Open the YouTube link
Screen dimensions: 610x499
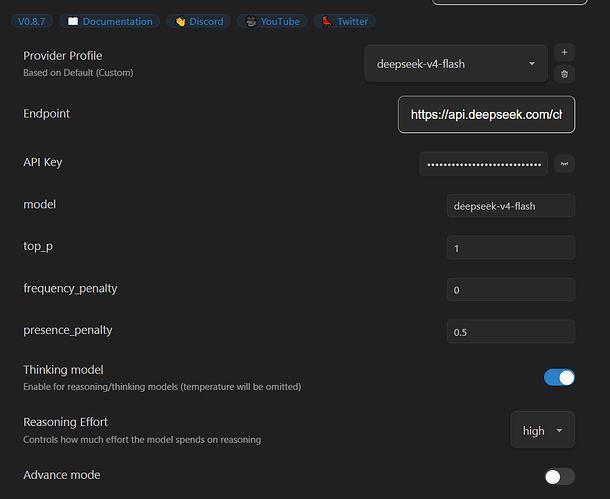[x=272, y=21]
